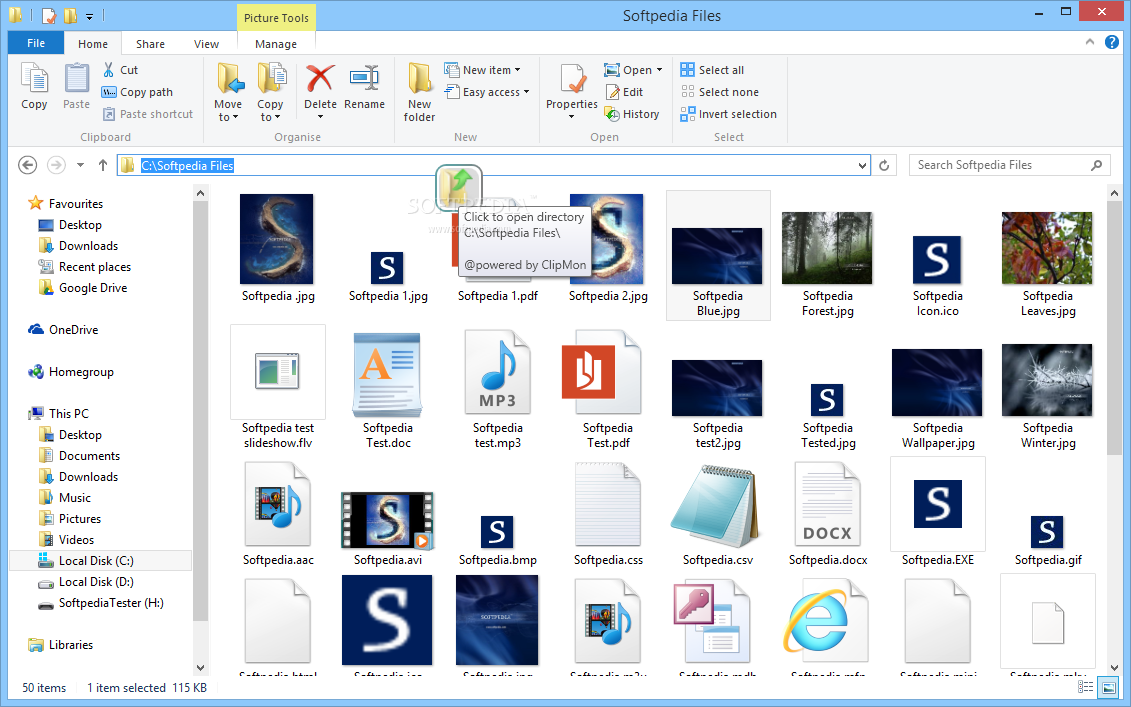This screenshot has width=1131, height=707.
Task: Select the Softpedia.avi video file
Action: point(388,528)
